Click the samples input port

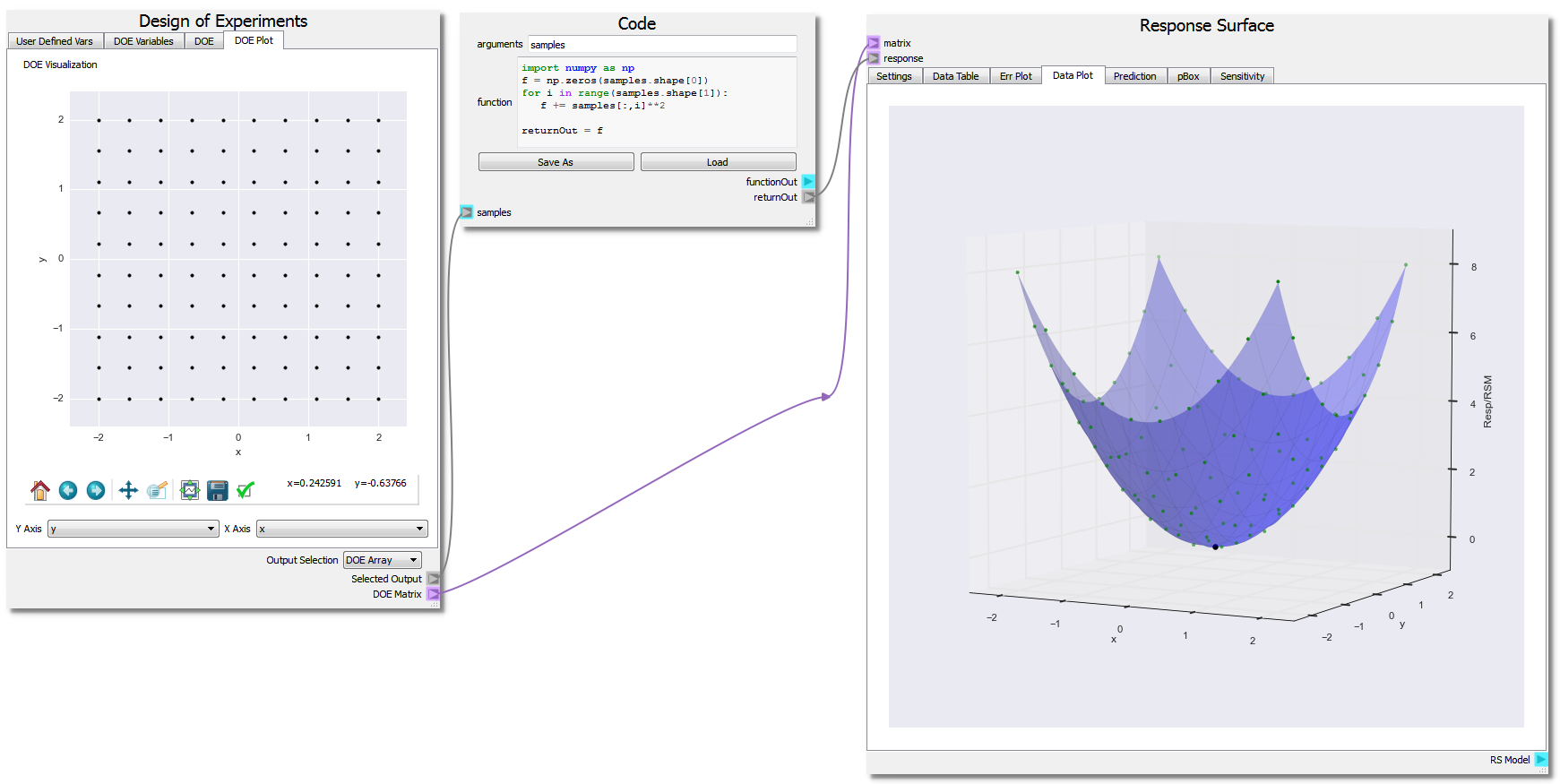[x=467, y=212]
